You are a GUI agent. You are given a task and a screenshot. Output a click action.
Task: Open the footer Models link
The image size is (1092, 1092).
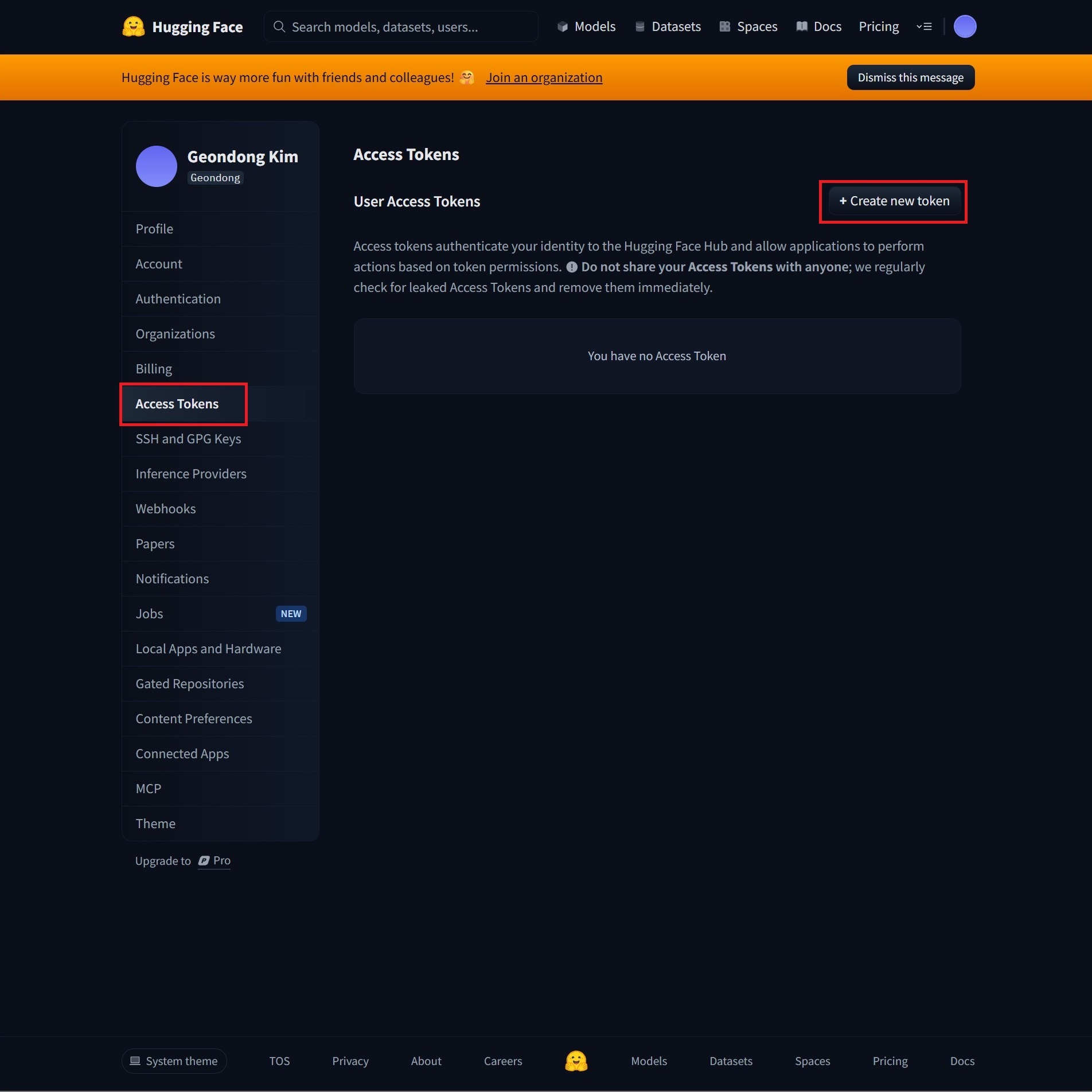pyautogui.click(x=649, y=1061)
